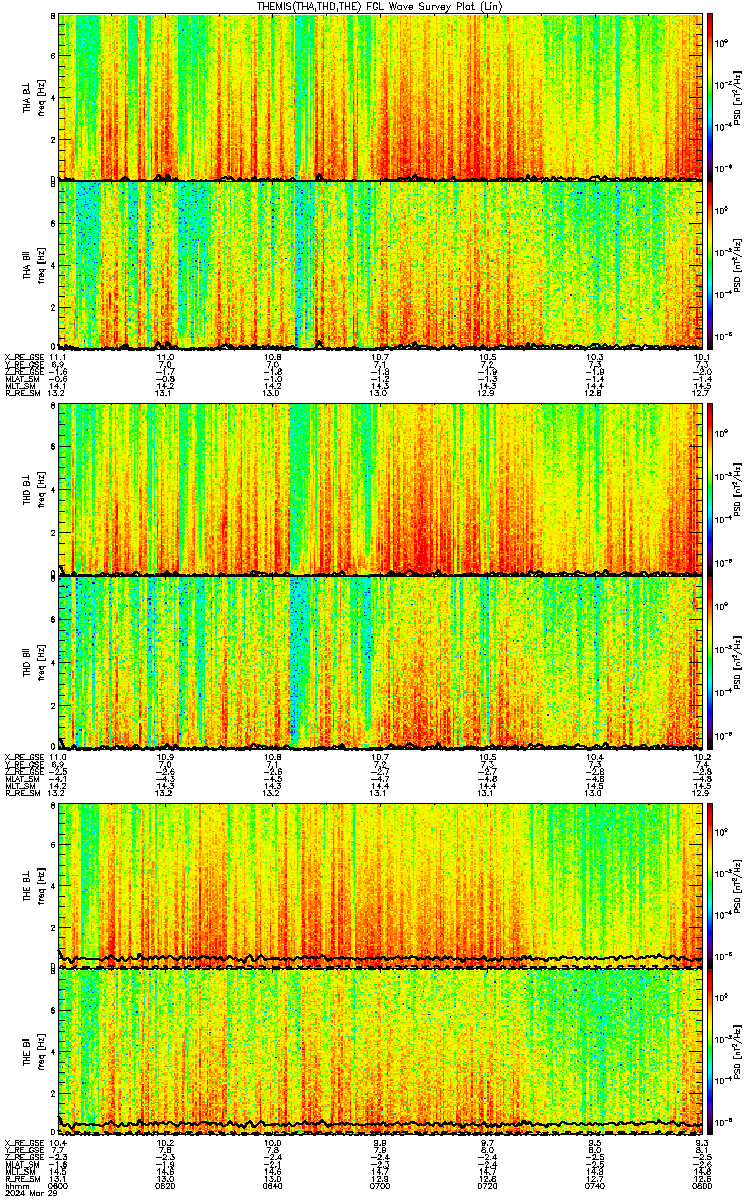Screen dimensions: 750x1200
Task: Click the '0700' time tick label
Action: click(380, 1185)
